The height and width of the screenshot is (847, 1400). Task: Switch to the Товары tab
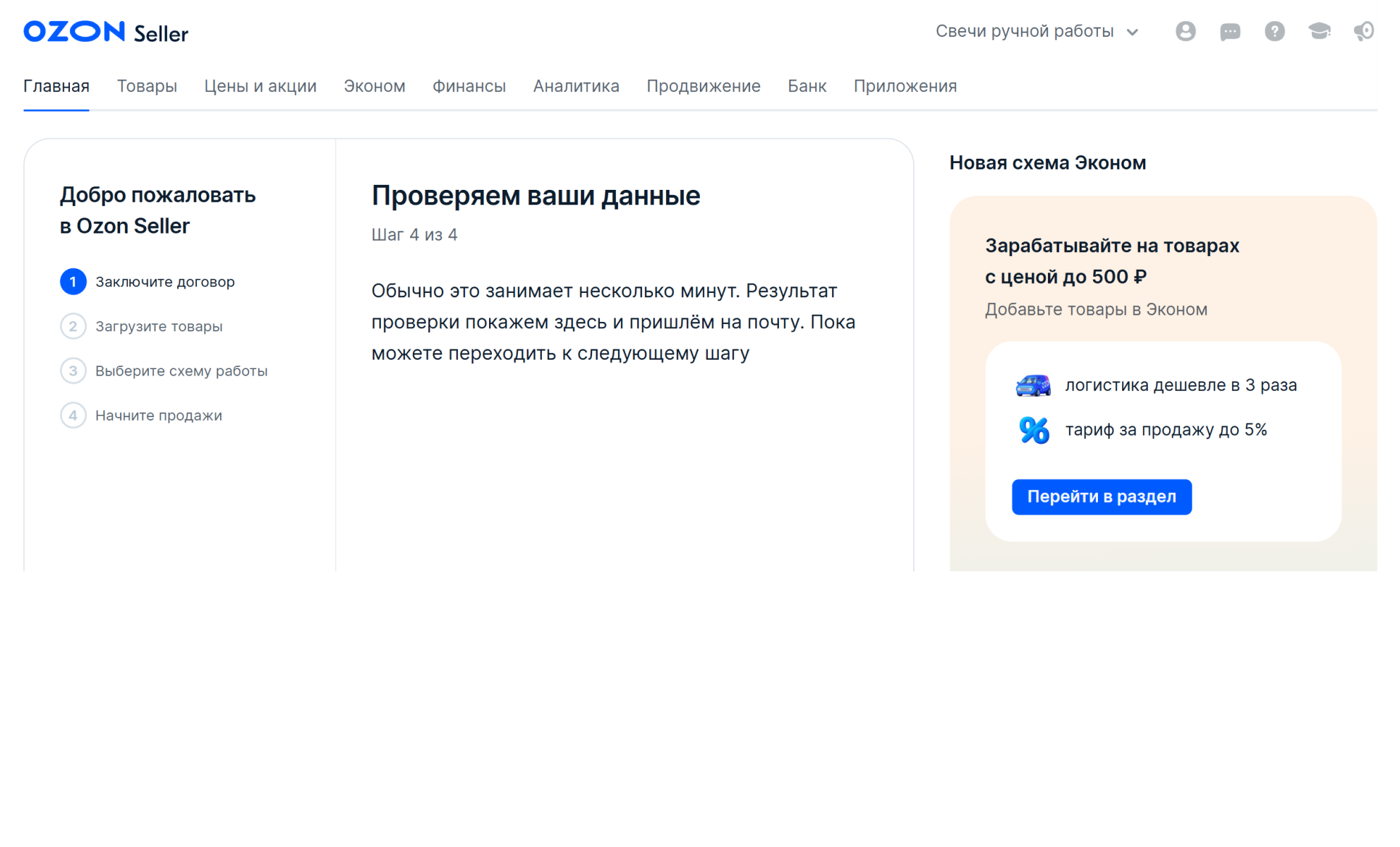point(147,85)
